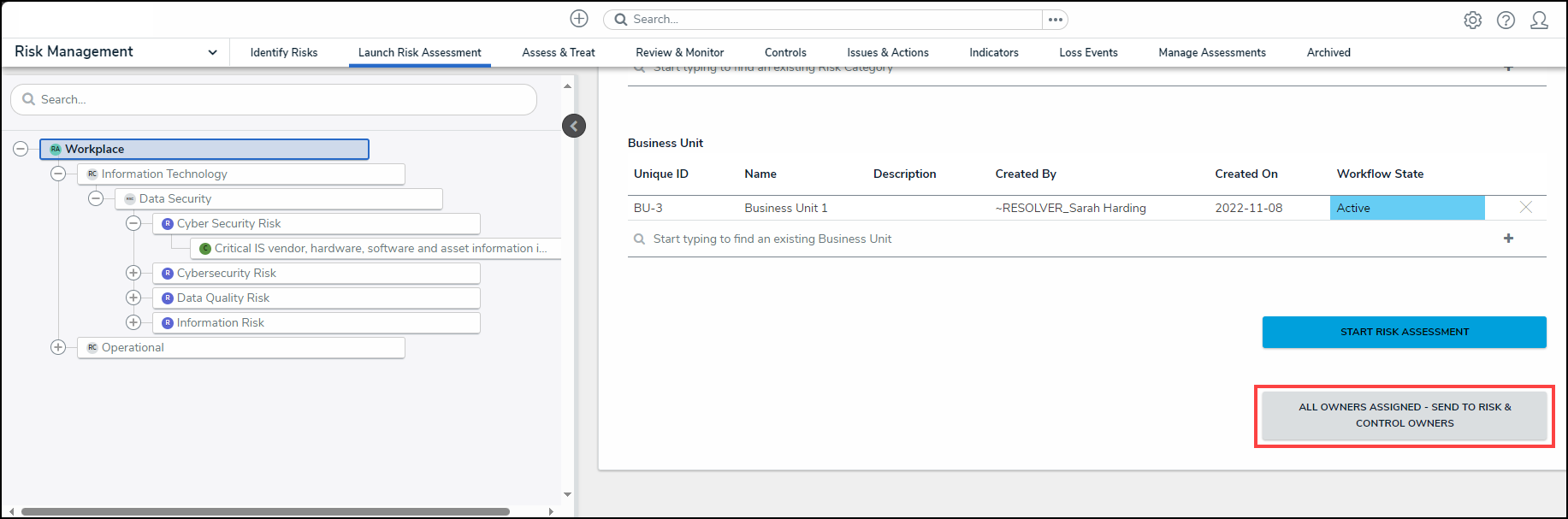Open the settings gear icon

click(1472, 20)
